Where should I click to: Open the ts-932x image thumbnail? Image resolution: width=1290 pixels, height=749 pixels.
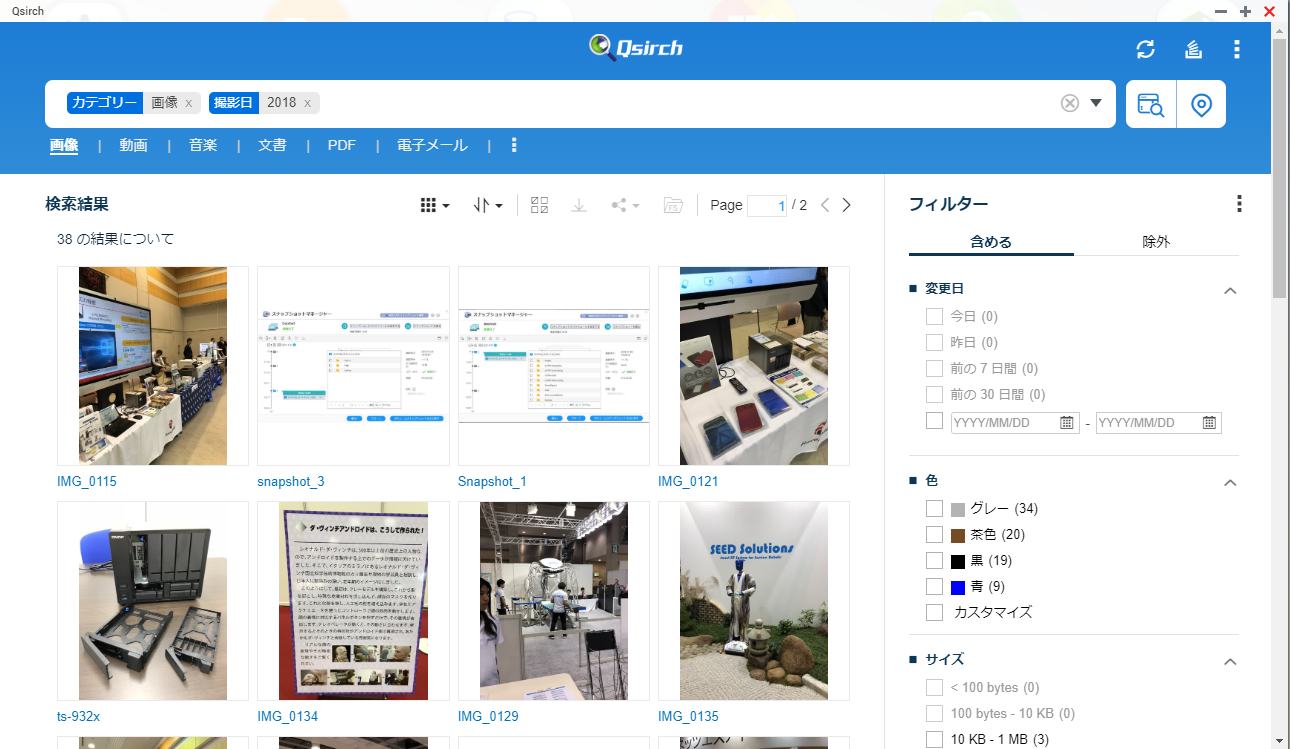[x=152, y=600]
